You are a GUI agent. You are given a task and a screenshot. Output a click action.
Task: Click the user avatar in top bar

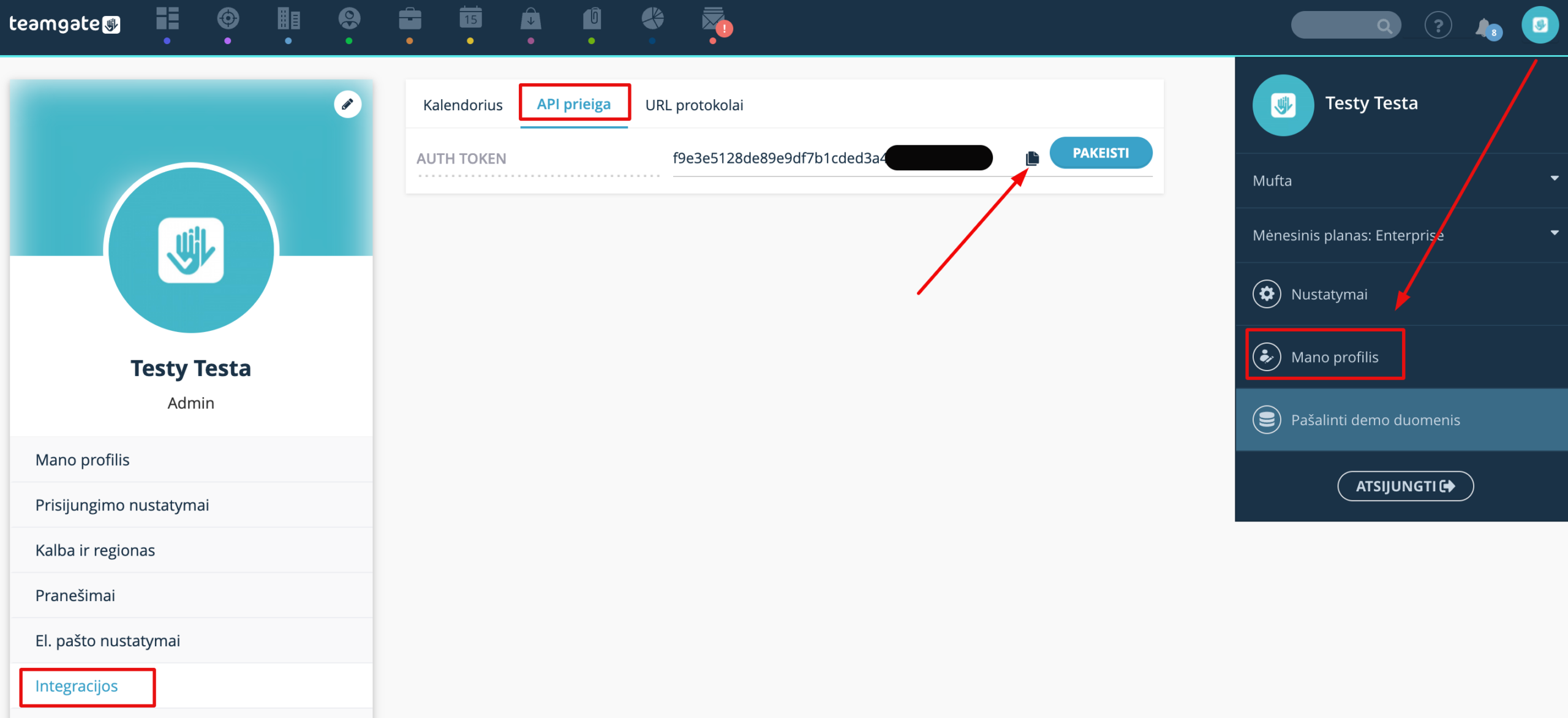[x=1540, y=25]
